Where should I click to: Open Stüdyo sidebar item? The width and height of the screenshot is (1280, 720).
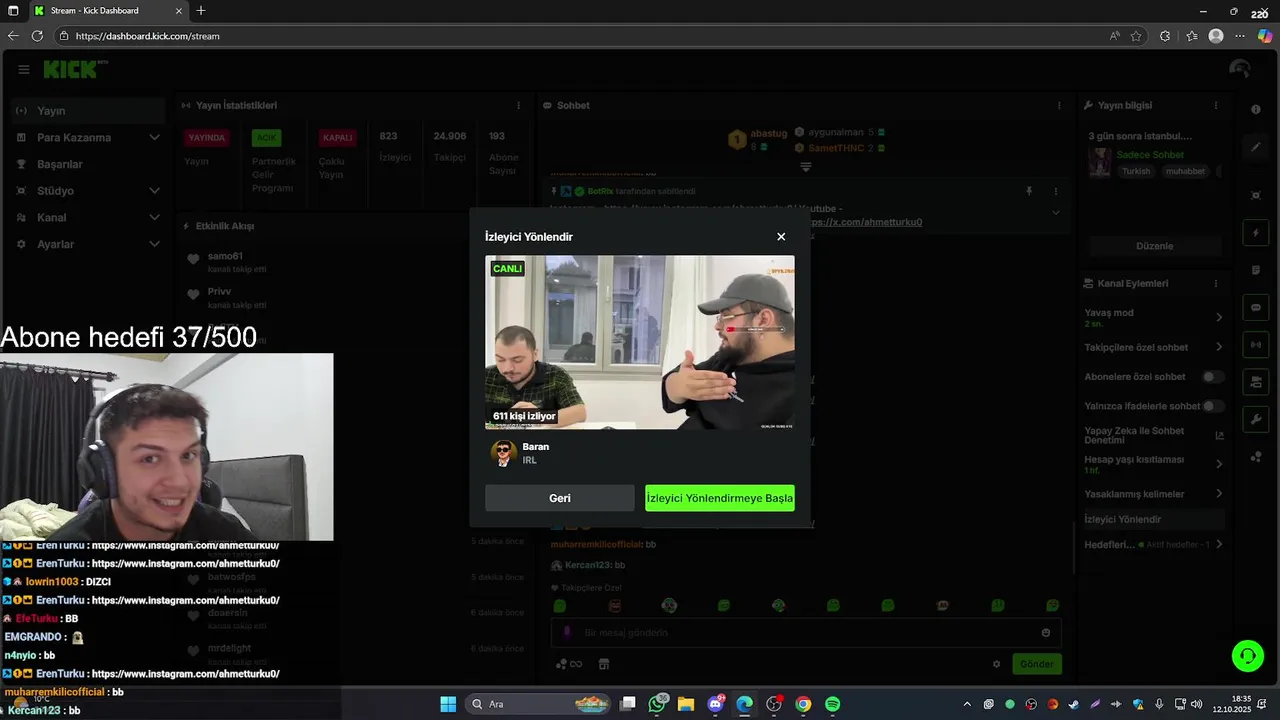[88, 191]
